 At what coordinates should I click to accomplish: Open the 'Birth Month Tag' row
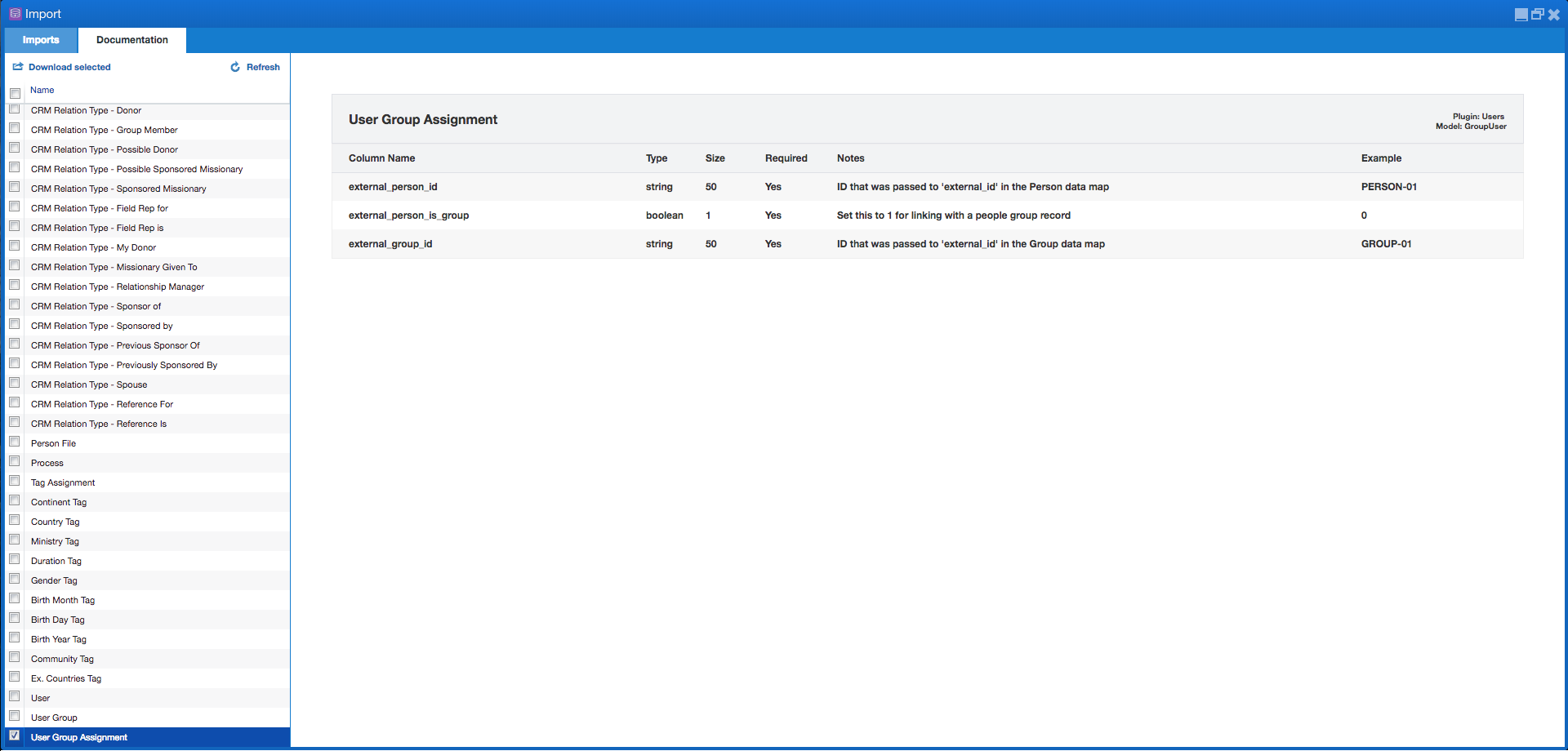click(x=147, y=600)
